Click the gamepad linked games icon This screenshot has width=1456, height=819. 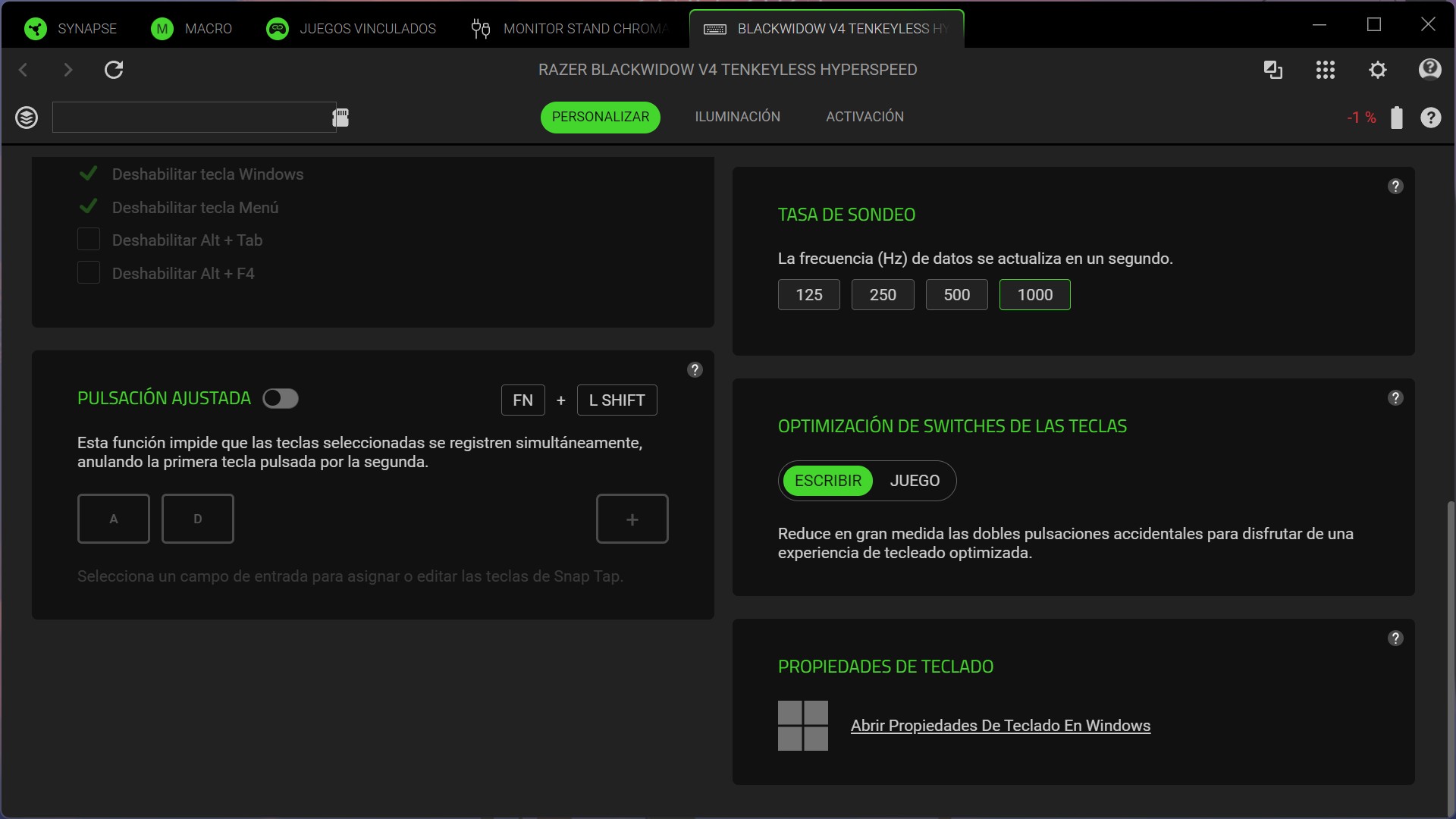click(x=278, y=29)
